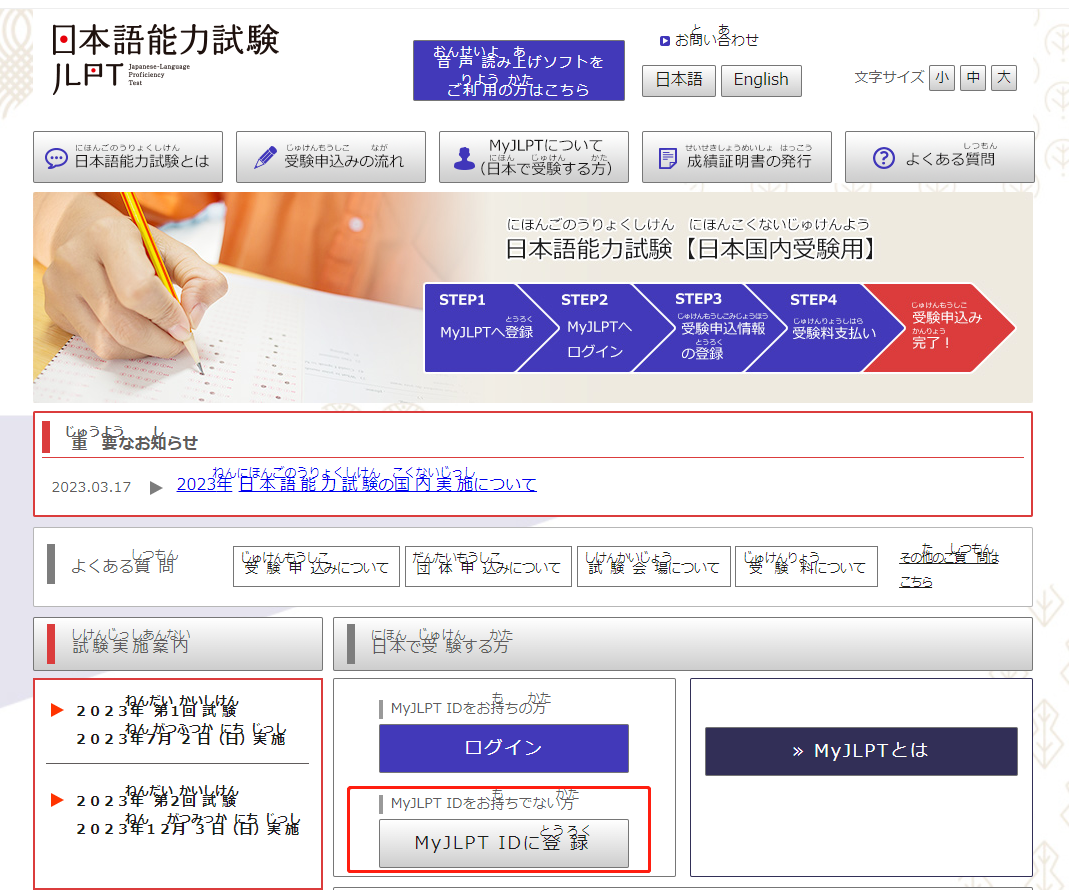Switch language to English
The image size is (1069, 890).
click(x=761, y=80)
